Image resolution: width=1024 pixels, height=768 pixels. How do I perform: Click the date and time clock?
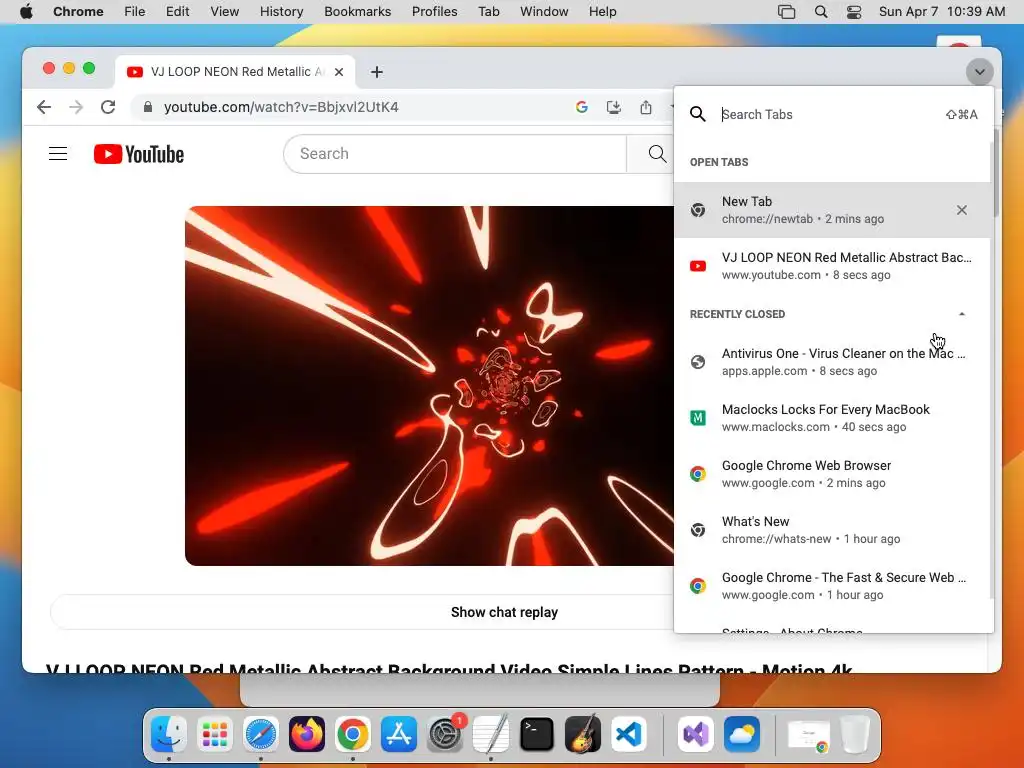942,12
